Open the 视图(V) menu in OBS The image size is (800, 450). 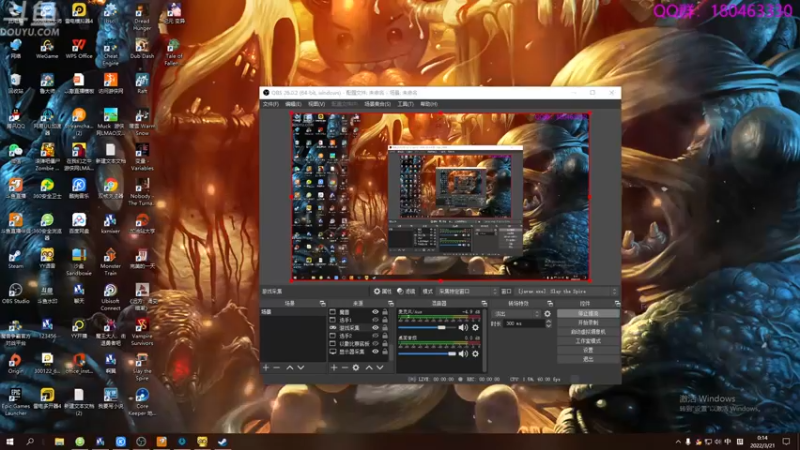point(316,104)
